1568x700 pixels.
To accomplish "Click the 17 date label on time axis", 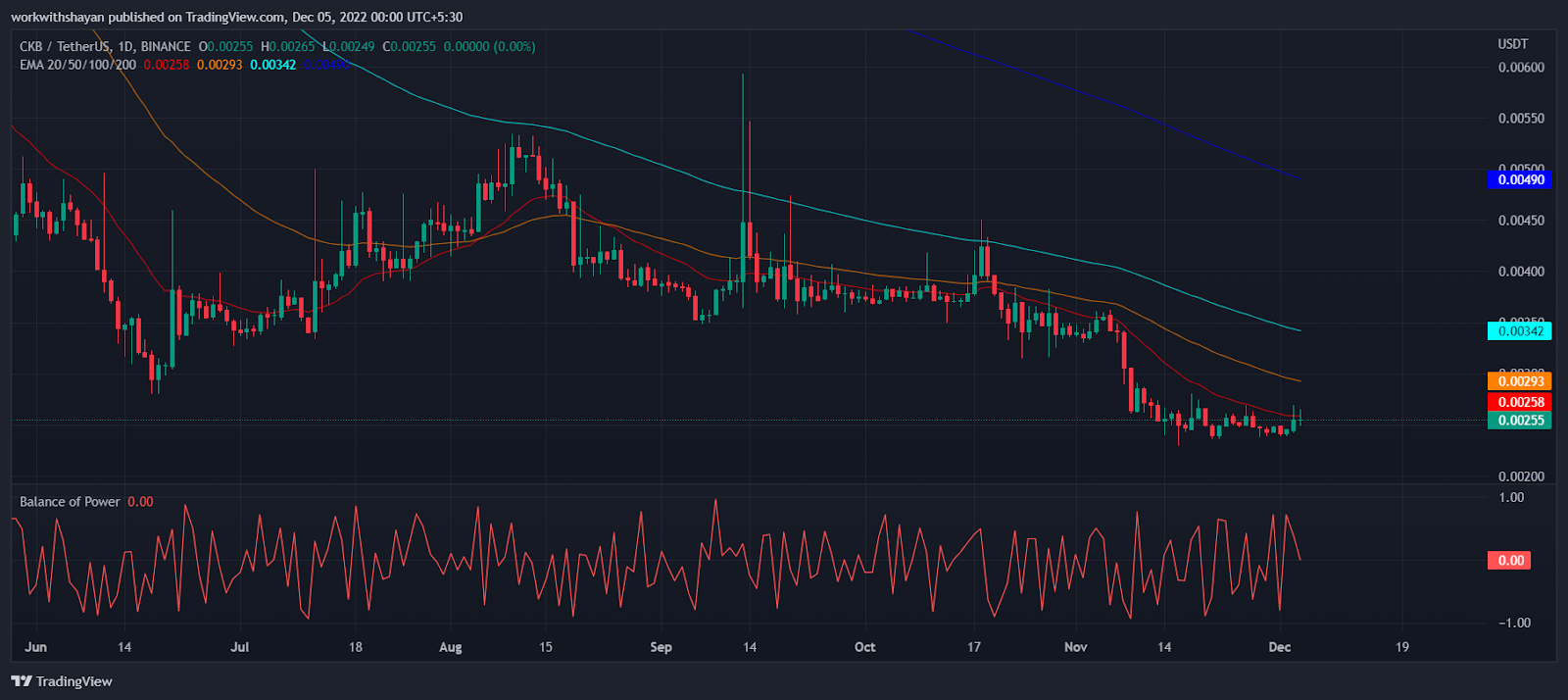I will point(974,647).
